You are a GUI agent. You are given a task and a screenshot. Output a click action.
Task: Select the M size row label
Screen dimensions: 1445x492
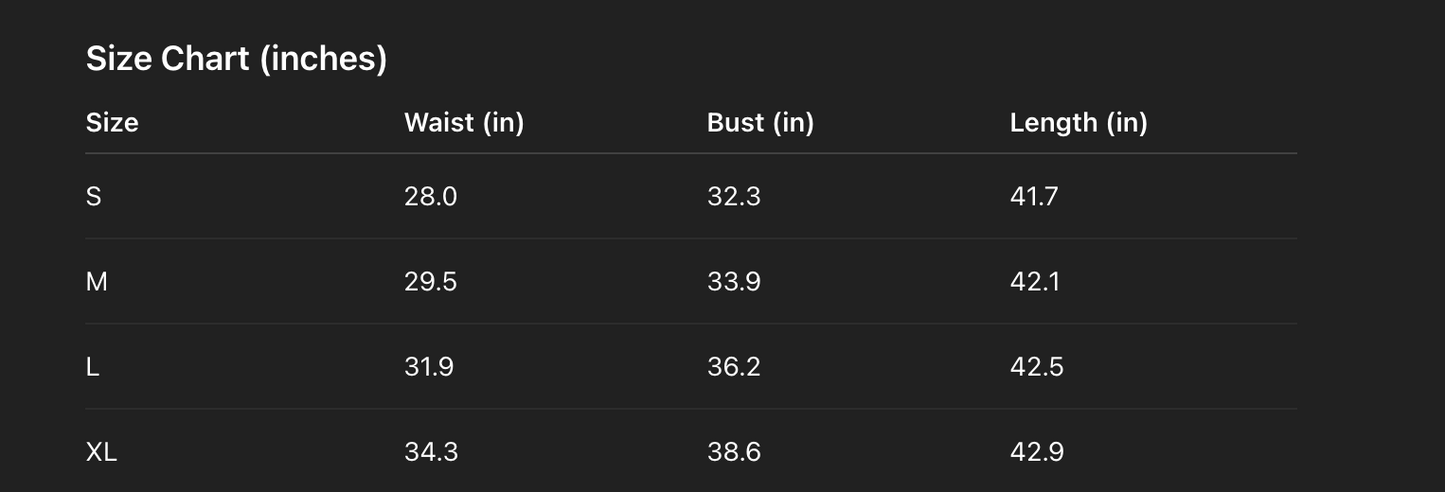pos(97,282)
